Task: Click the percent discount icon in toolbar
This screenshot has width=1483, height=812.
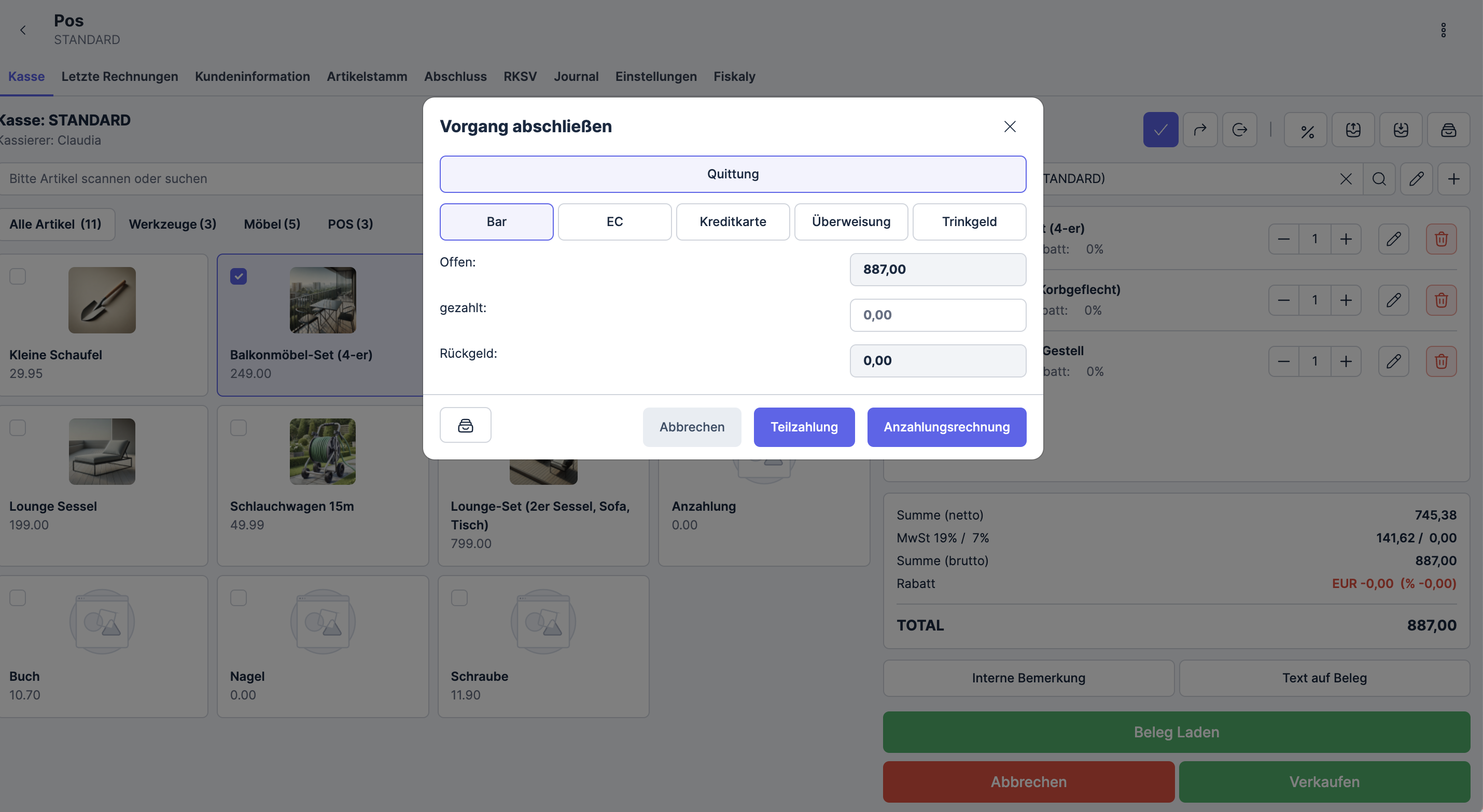Action: pos(1306,130)
